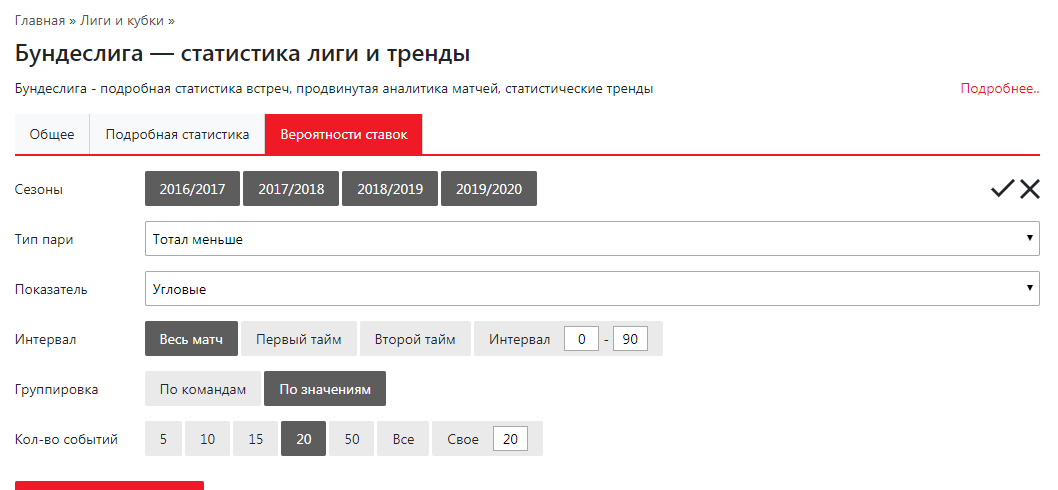The width and height of the screenshot is (1058, 490).
Task: Go to Главная breadcrumb link
Action: 40,20
